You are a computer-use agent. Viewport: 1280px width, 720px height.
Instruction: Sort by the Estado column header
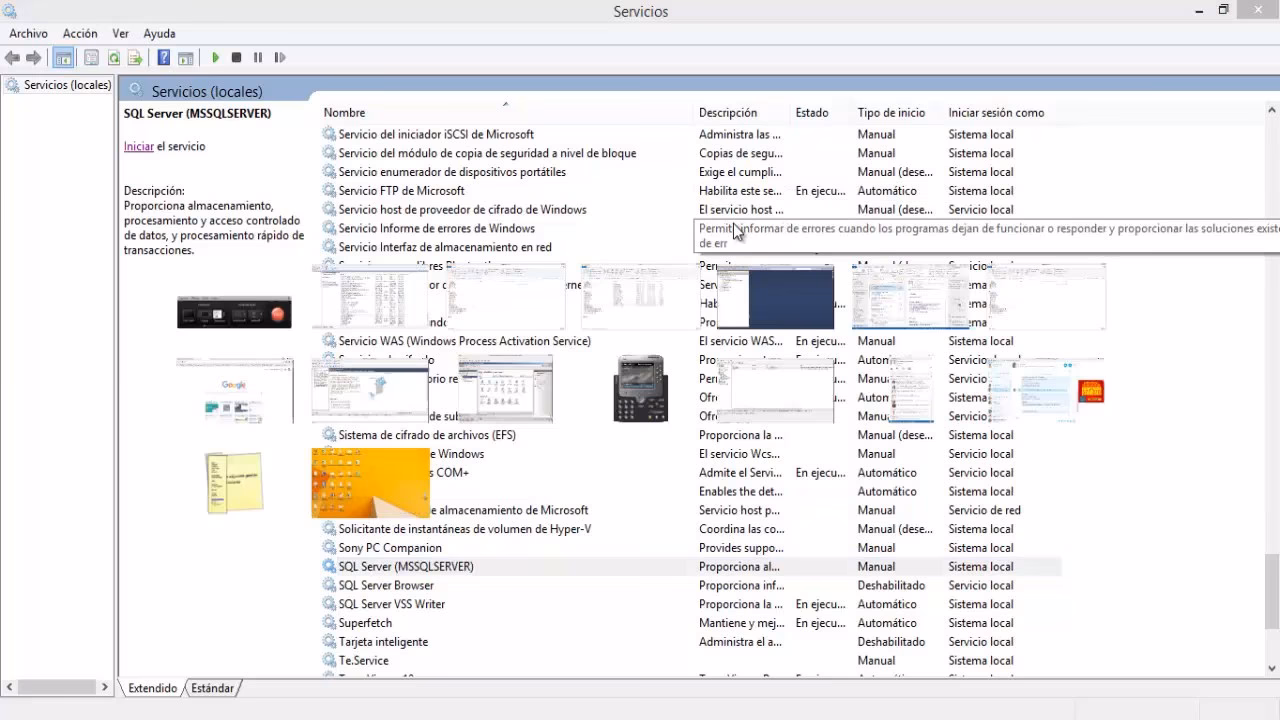pos(812,113)
